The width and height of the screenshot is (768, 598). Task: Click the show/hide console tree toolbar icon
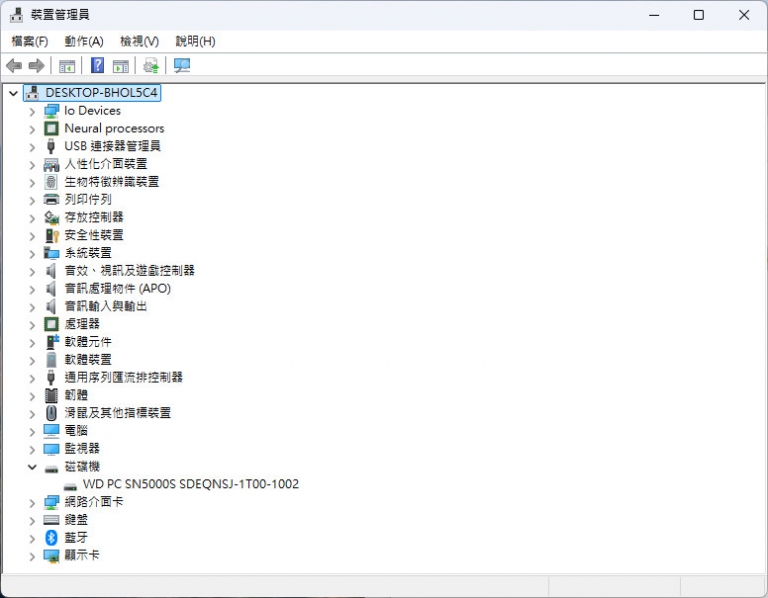click(x=67, y=66)
